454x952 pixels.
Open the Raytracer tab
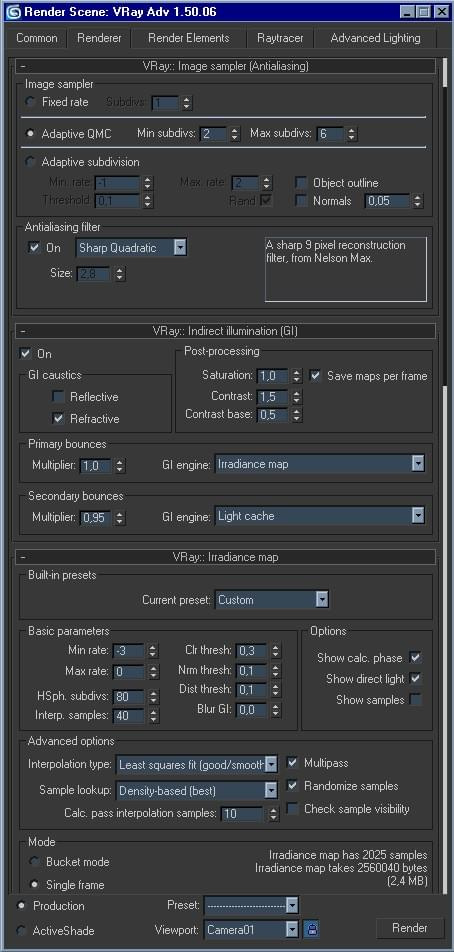(280, 38)
